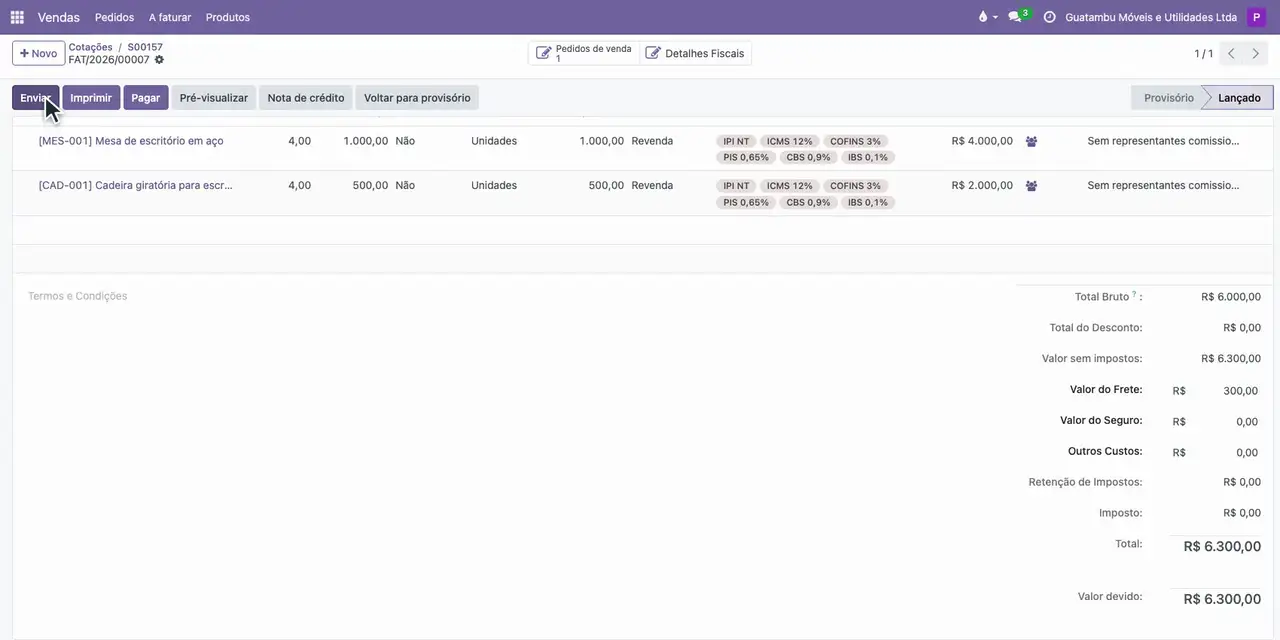The height and width of the screenshot is (640, 1280).
Task: Go to next record arrow
Action: (1256, 53)
